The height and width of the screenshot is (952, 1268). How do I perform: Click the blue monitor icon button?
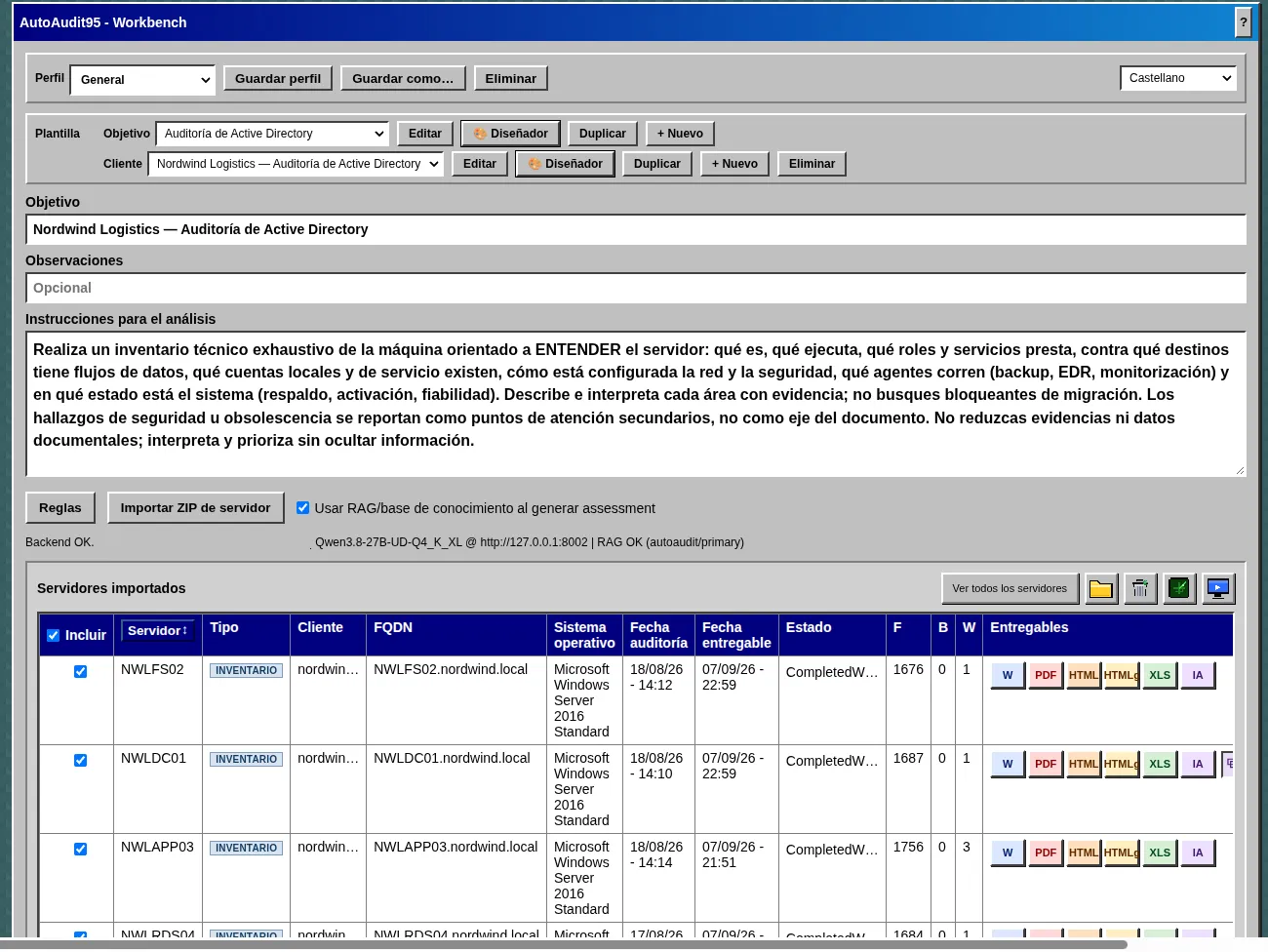coord(1218,588)
